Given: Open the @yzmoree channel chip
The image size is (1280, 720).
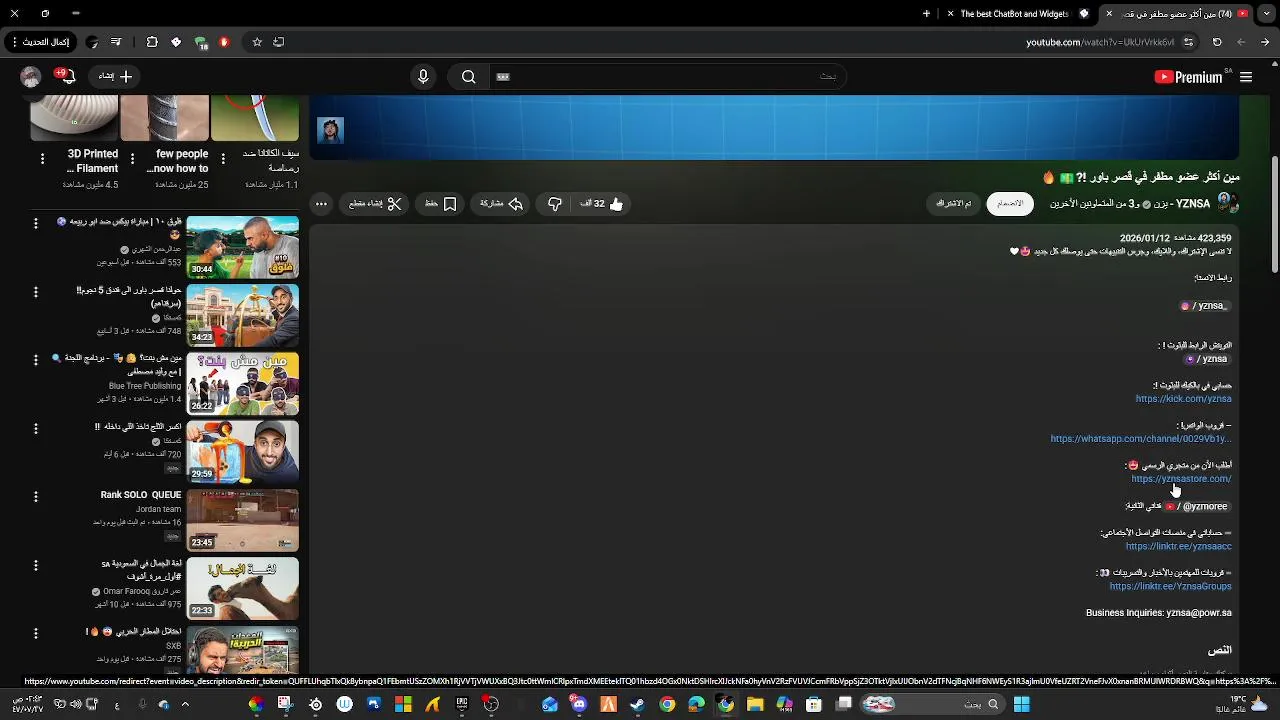Looking at the screenshot, I should pos(1196,507).
